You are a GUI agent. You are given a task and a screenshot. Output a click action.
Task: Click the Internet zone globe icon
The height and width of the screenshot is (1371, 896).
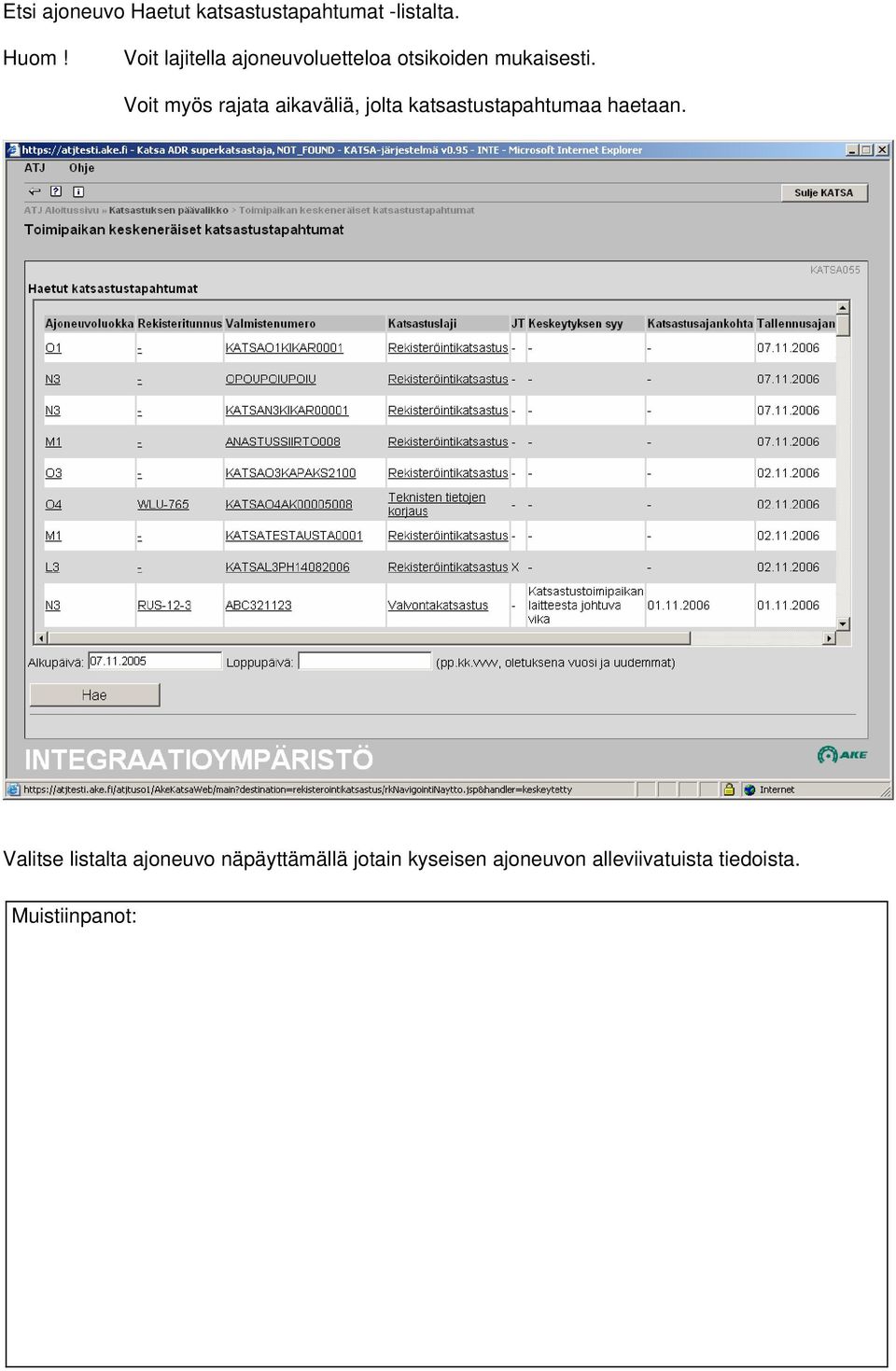[749, 790]
